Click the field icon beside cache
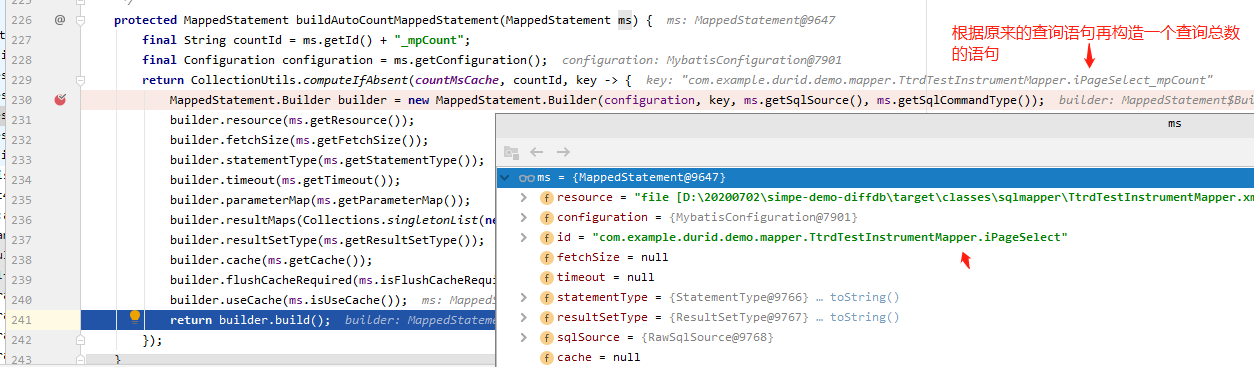The width and height of the screenshot is (1254, 367). point(546,357)
